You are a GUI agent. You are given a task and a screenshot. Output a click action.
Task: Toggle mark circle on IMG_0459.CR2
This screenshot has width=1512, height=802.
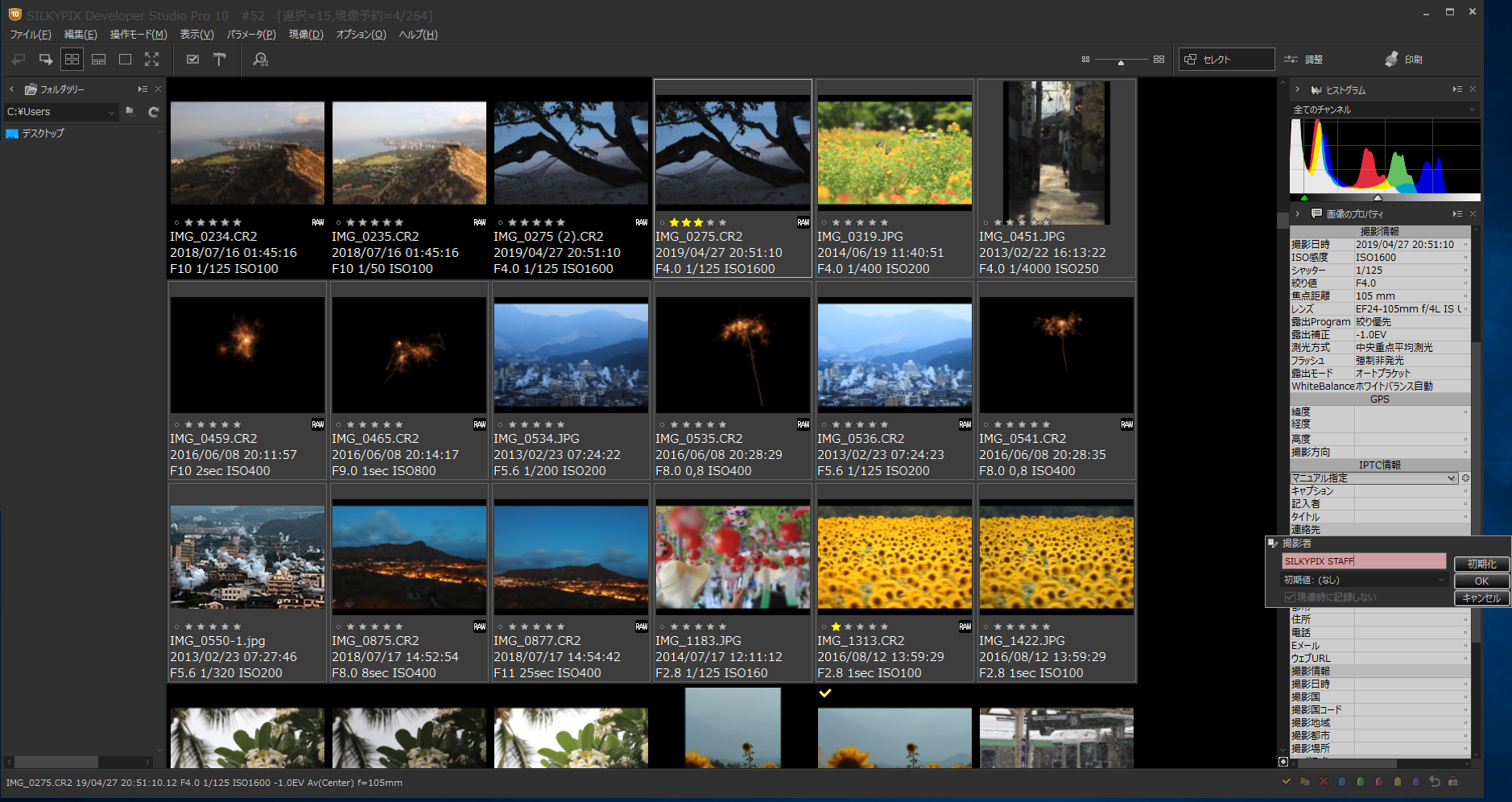tap(176, 424)
